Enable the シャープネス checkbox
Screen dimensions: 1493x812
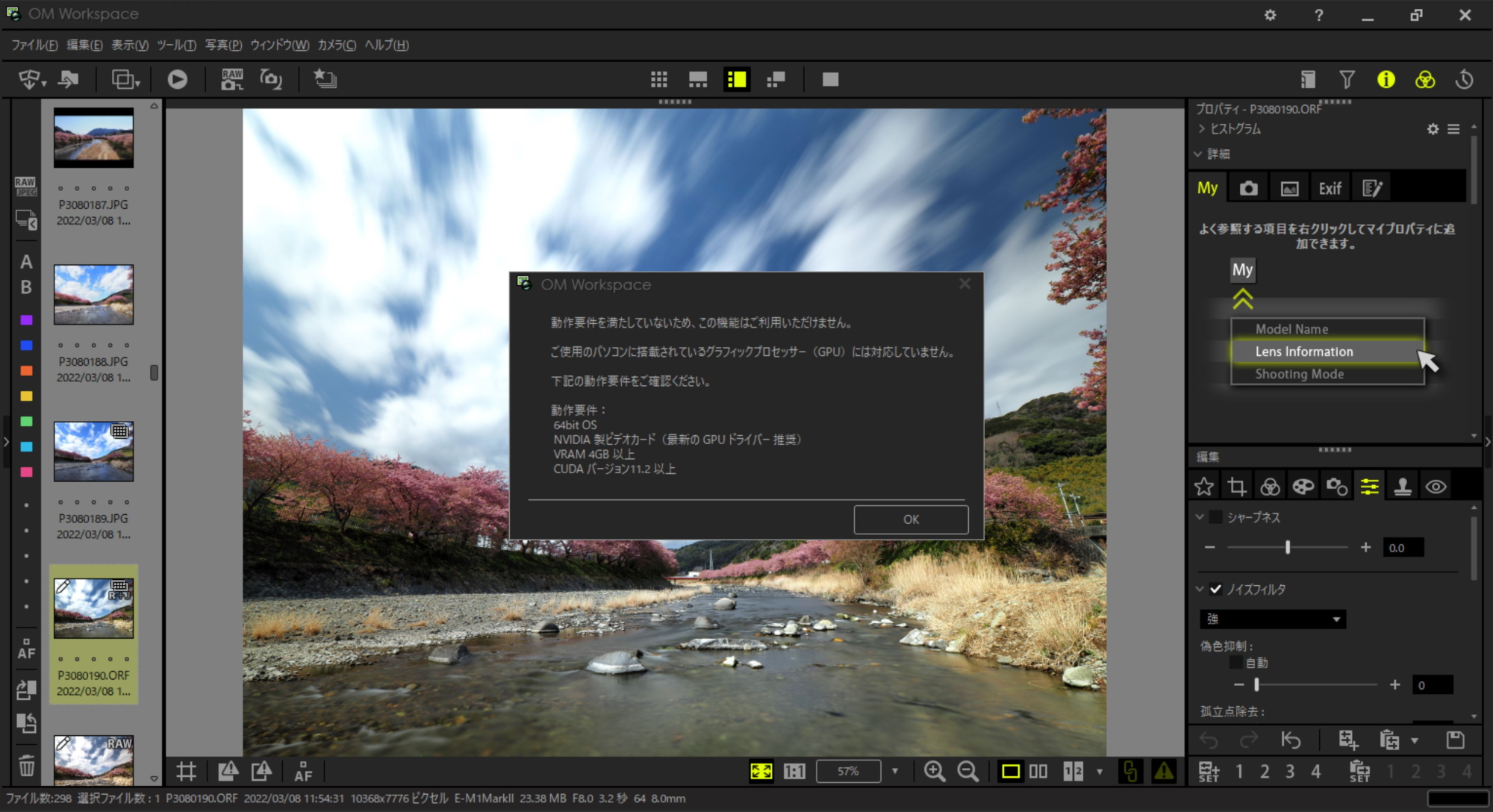1215,516
